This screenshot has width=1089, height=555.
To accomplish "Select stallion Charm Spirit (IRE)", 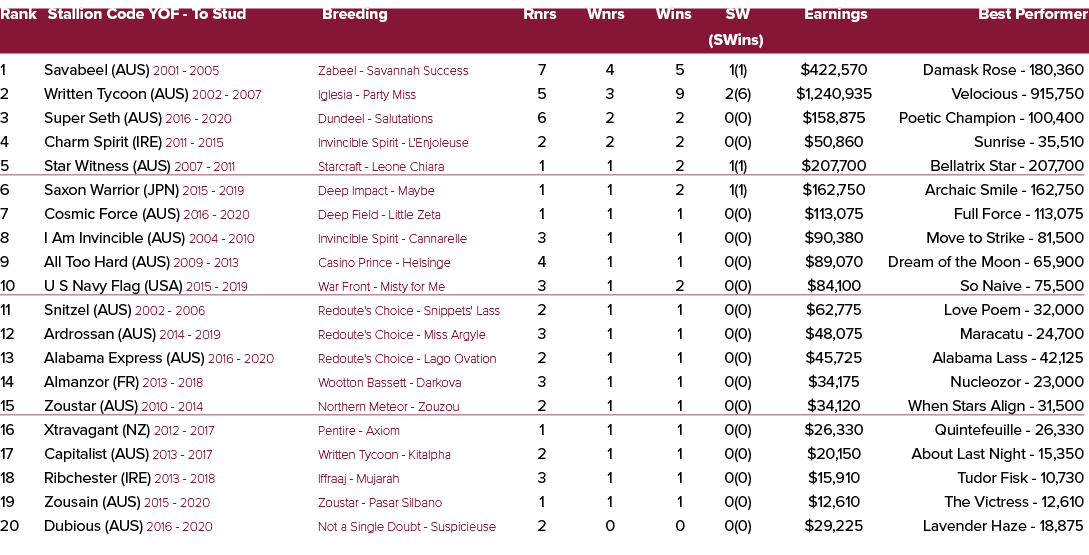I will coord(103,142).
